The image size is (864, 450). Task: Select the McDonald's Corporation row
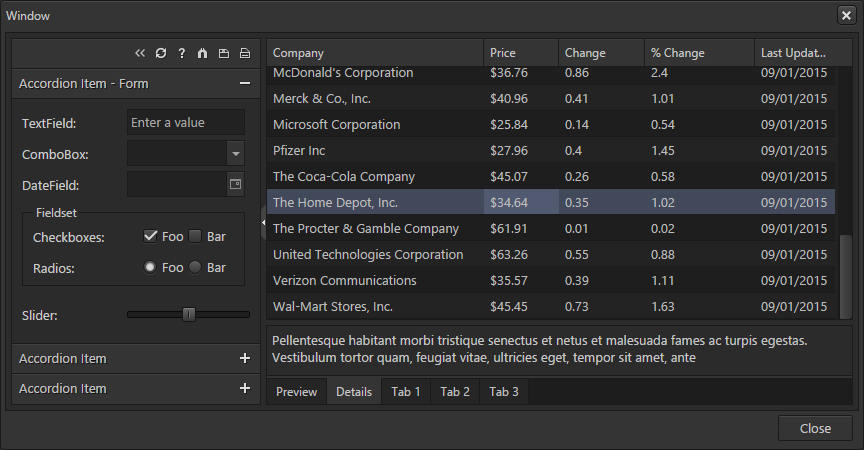[x=551, y=75]
